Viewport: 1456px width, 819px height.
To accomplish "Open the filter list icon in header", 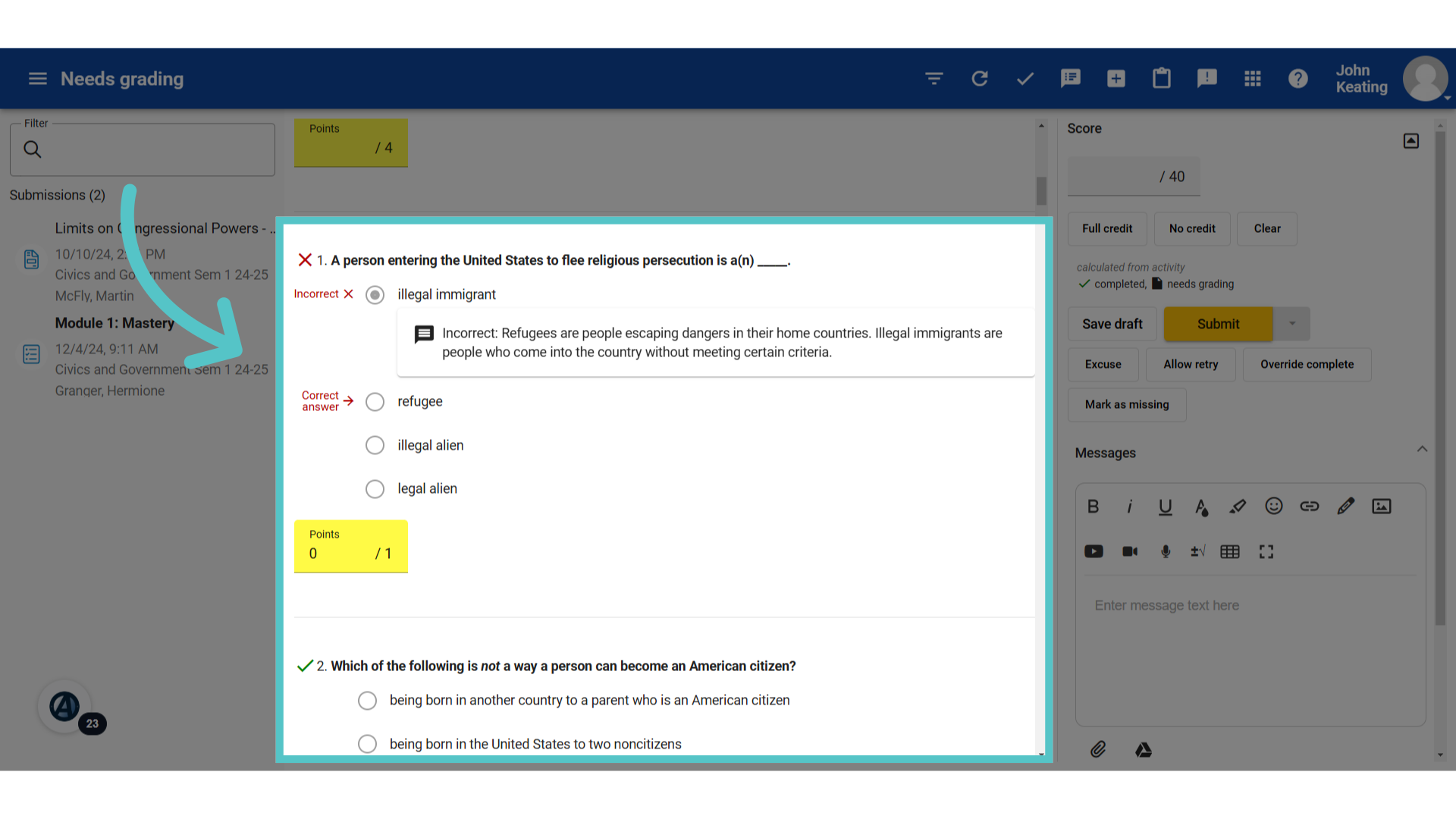I will [x=934, y=79].
